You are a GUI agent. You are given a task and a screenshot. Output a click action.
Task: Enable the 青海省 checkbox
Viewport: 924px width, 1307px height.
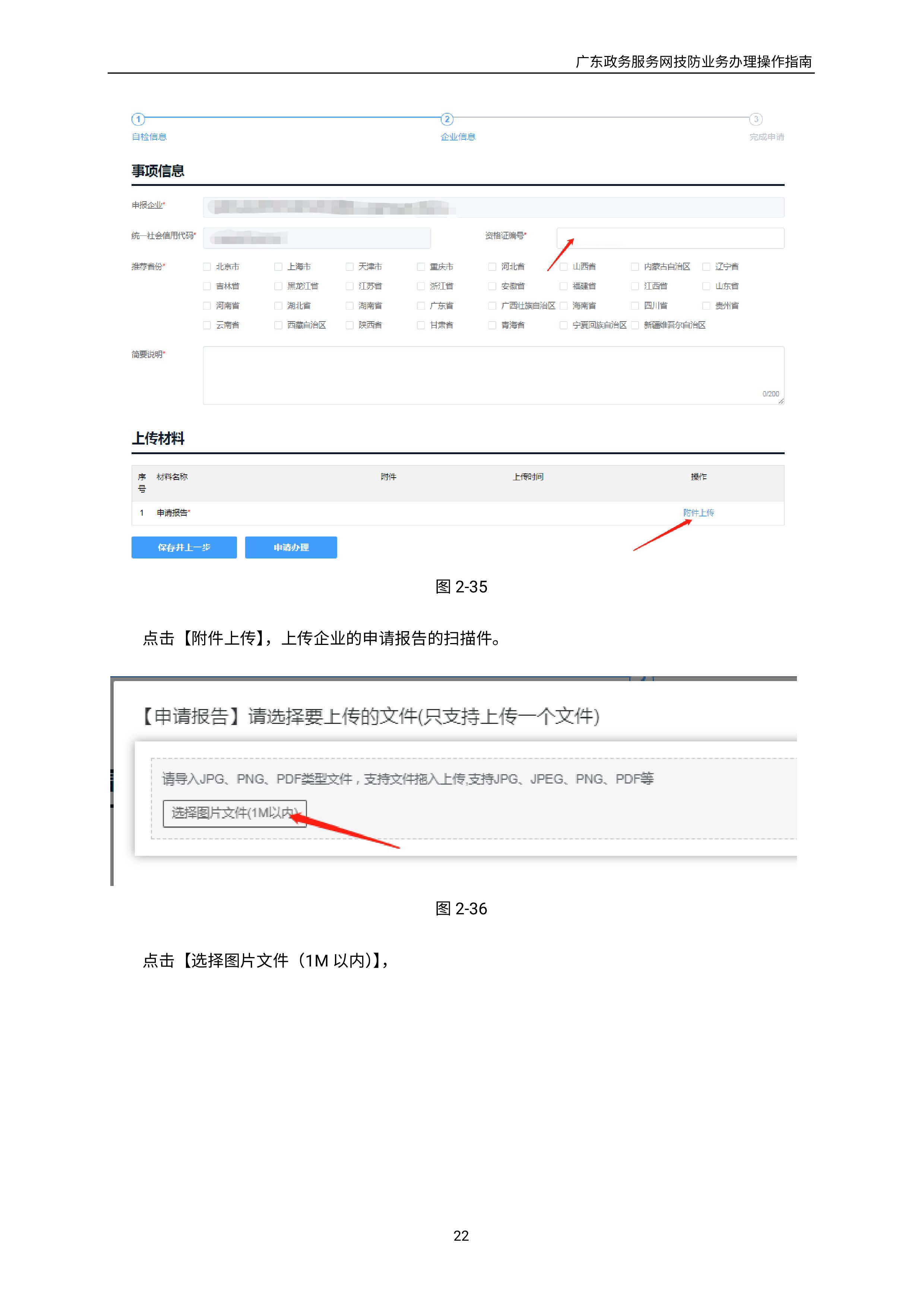tap(493, 325)
